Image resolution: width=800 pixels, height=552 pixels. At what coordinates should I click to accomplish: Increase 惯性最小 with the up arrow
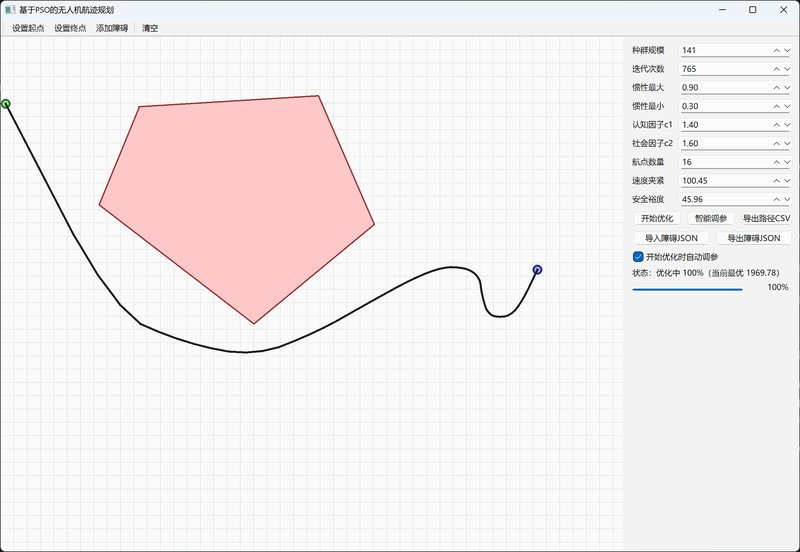coord(776,106)
